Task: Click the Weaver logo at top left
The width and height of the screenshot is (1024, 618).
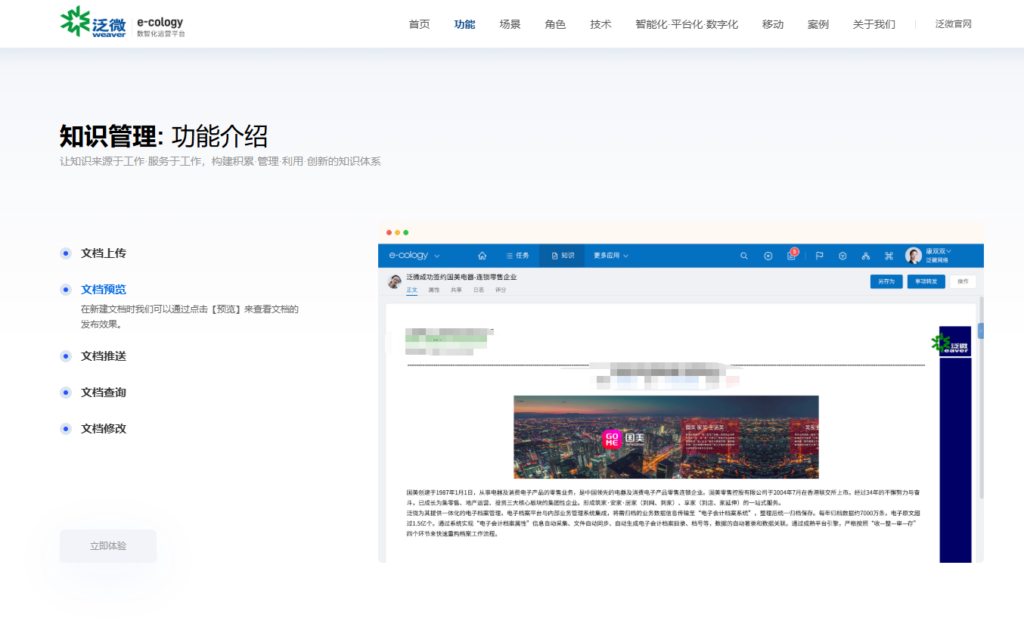Action: (76, 22)
